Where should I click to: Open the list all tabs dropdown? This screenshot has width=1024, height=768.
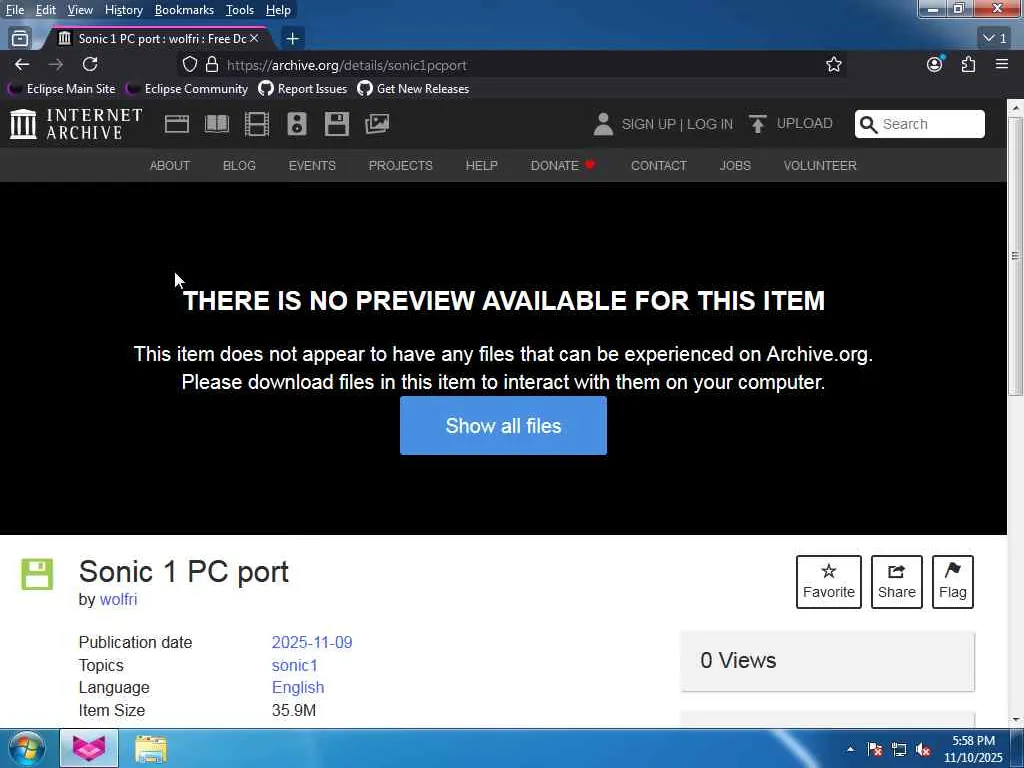click(995, 39)
